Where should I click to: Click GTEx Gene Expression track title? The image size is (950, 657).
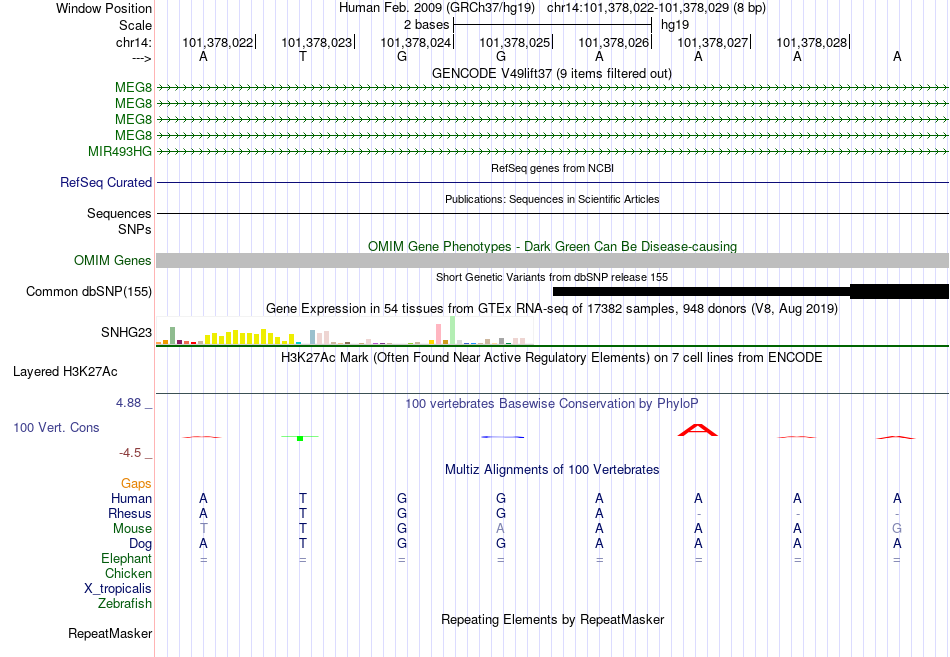click(x=552, y=308)
